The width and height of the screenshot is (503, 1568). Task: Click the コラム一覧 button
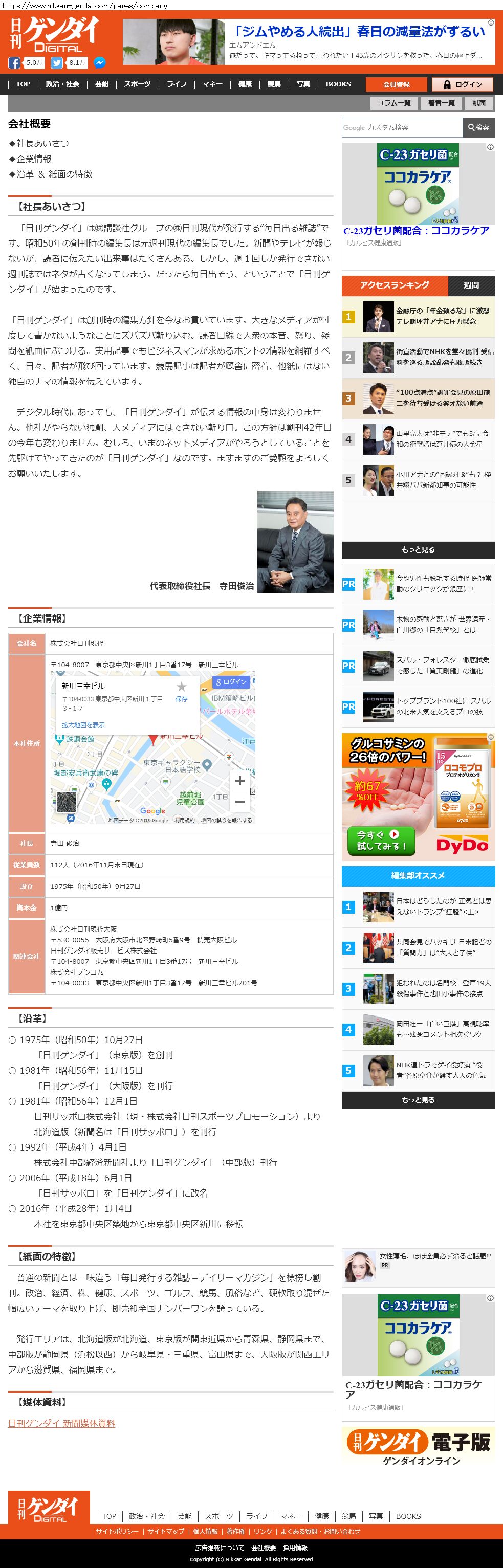pos(394,103)
